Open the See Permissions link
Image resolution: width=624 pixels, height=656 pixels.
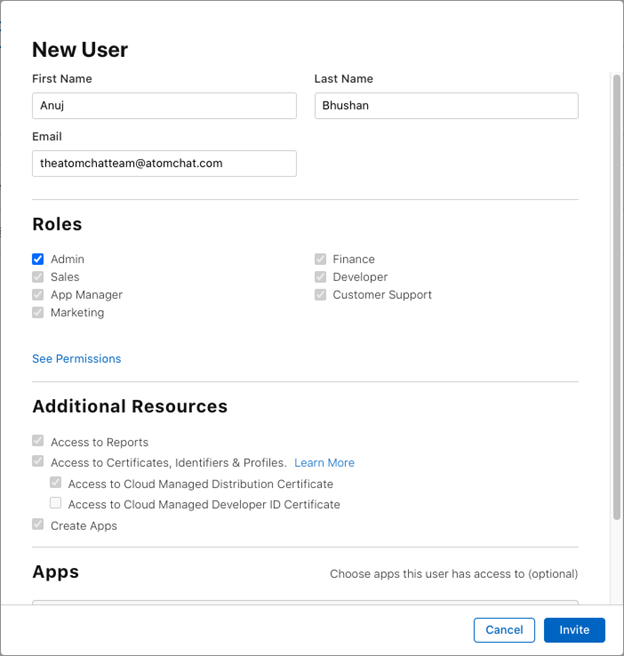pyautogui.click(x=77, y=359)
